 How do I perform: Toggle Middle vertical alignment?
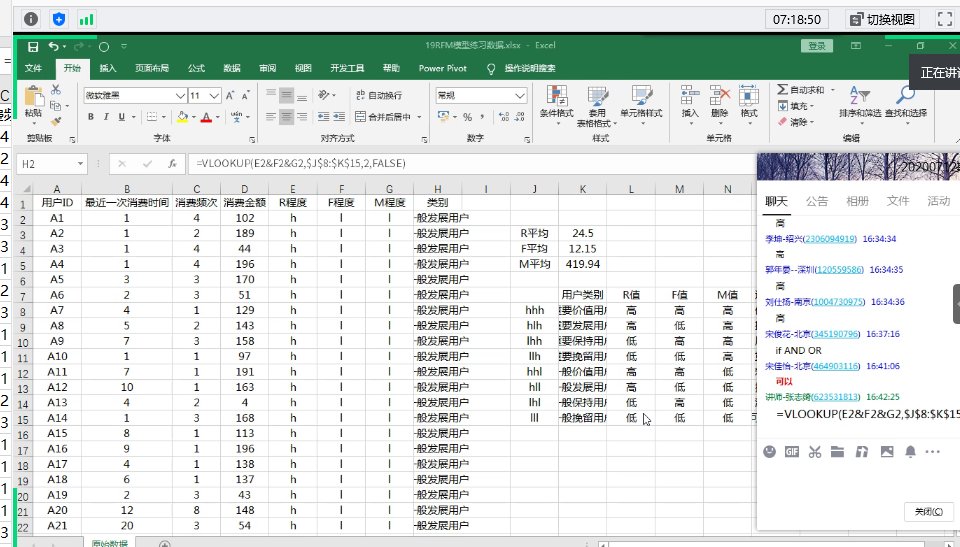286,95
